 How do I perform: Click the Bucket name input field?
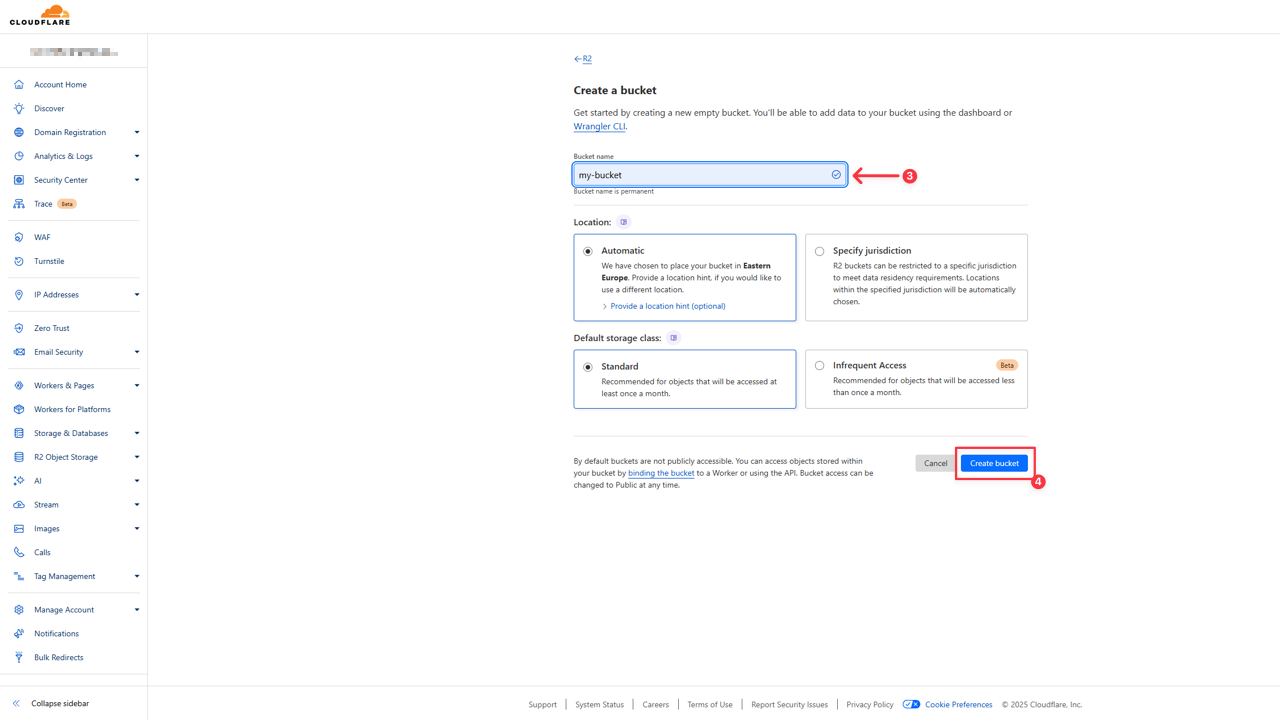point(700,175)
